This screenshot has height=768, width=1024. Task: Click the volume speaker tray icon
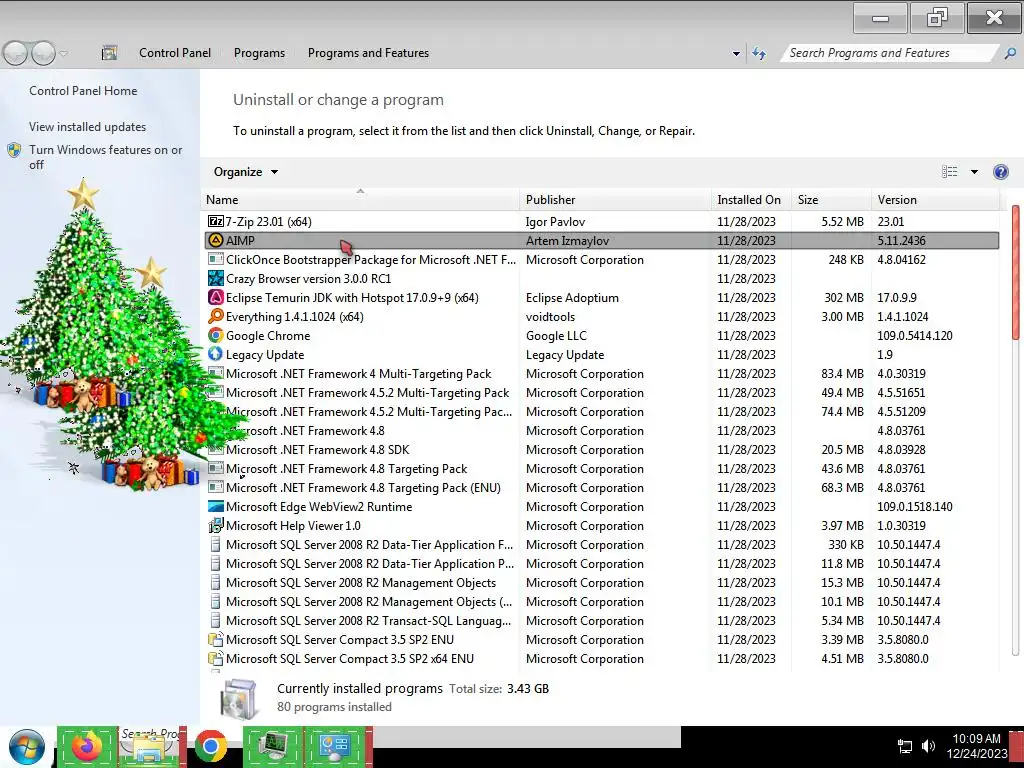pyautogui.click(x=928, y=746)
